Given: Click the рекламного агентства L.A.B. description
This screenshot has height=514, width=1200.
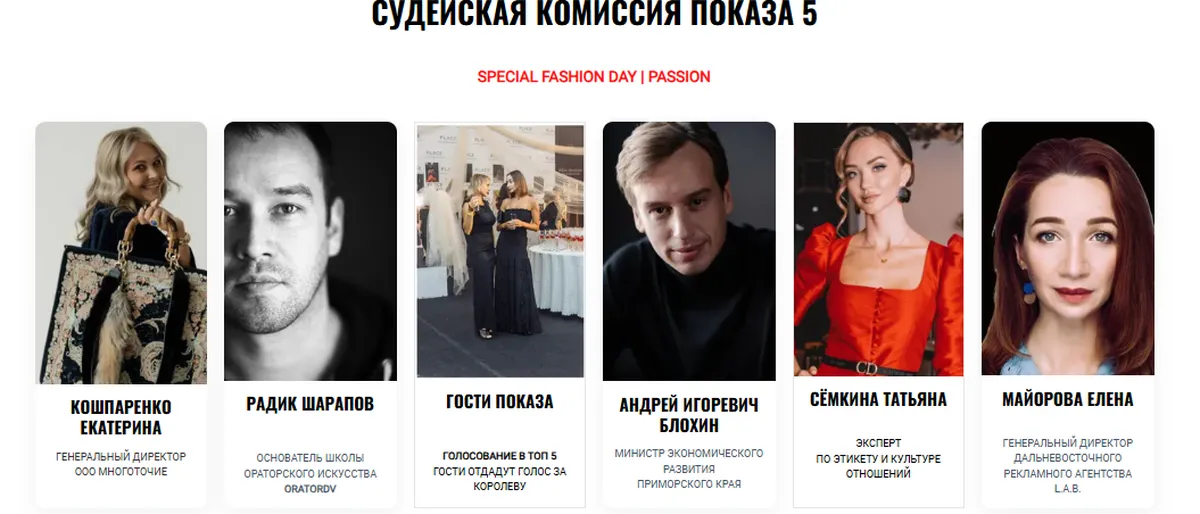Looking at the screenshot, I should (x=1068, y=481).
